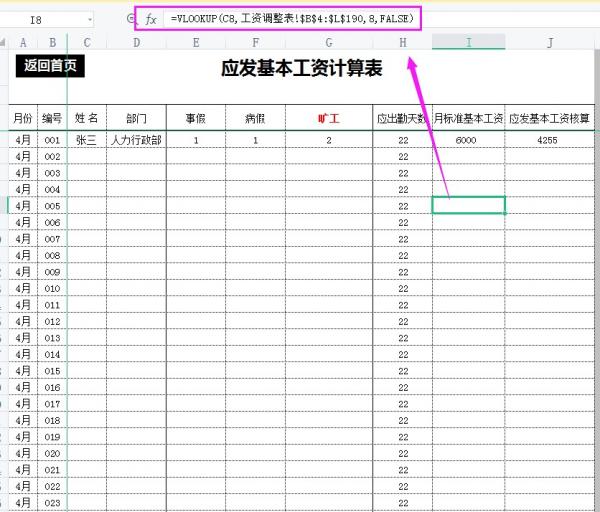Click the red 旷工 header cell
The image size is (600, 512).
329,118
